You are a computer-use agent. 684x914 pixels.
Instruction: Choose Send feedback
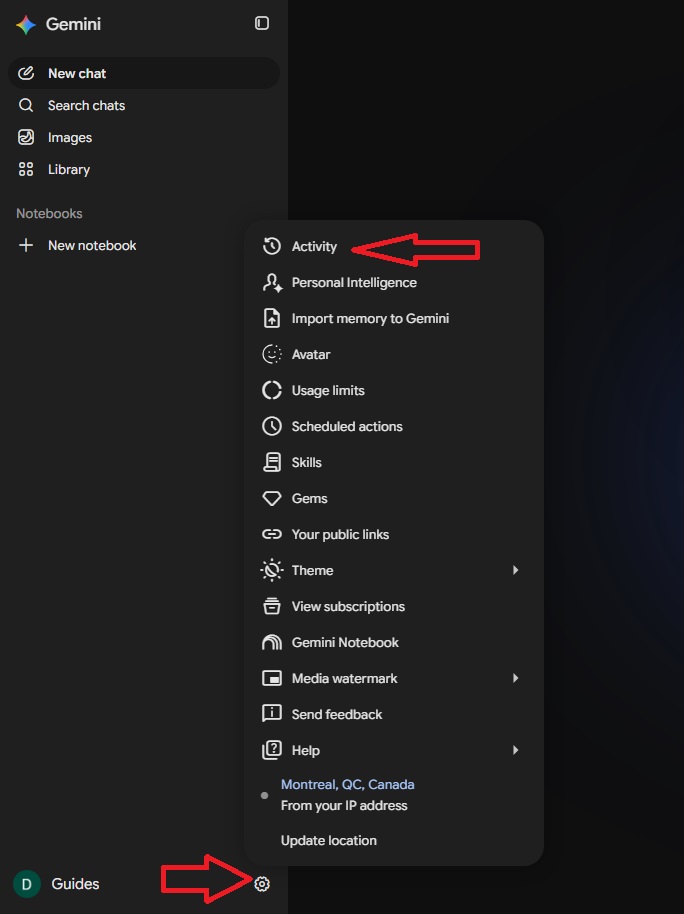394,715
